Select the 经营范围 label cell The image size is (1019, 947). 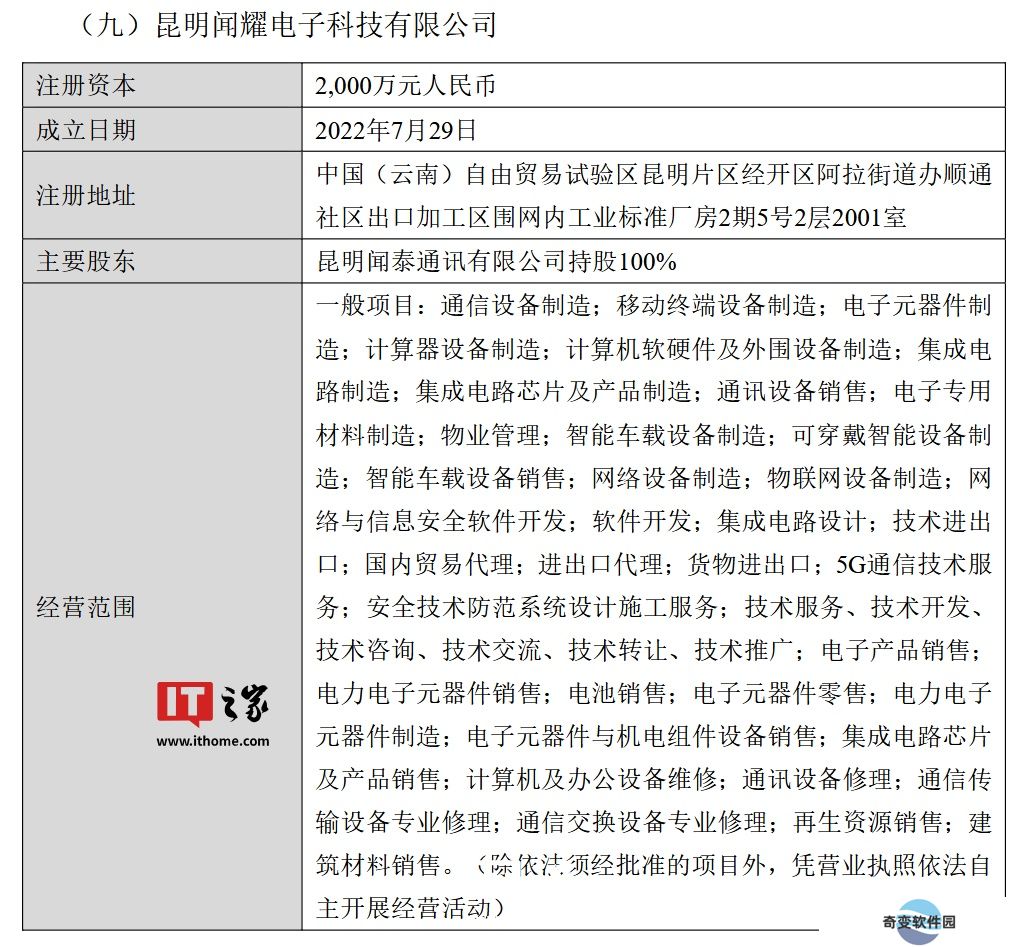pos(162,607)
